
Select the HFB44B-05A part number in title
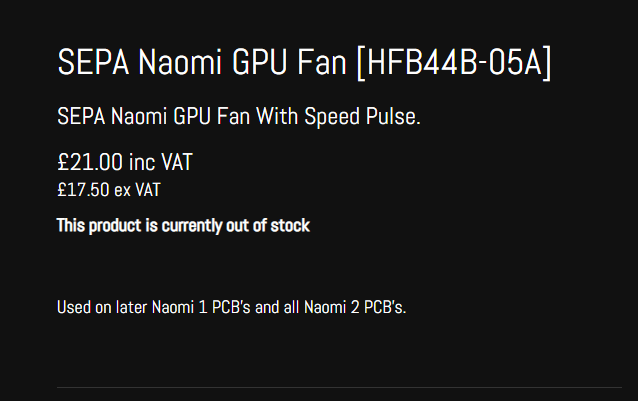click(x=454, y=63)
